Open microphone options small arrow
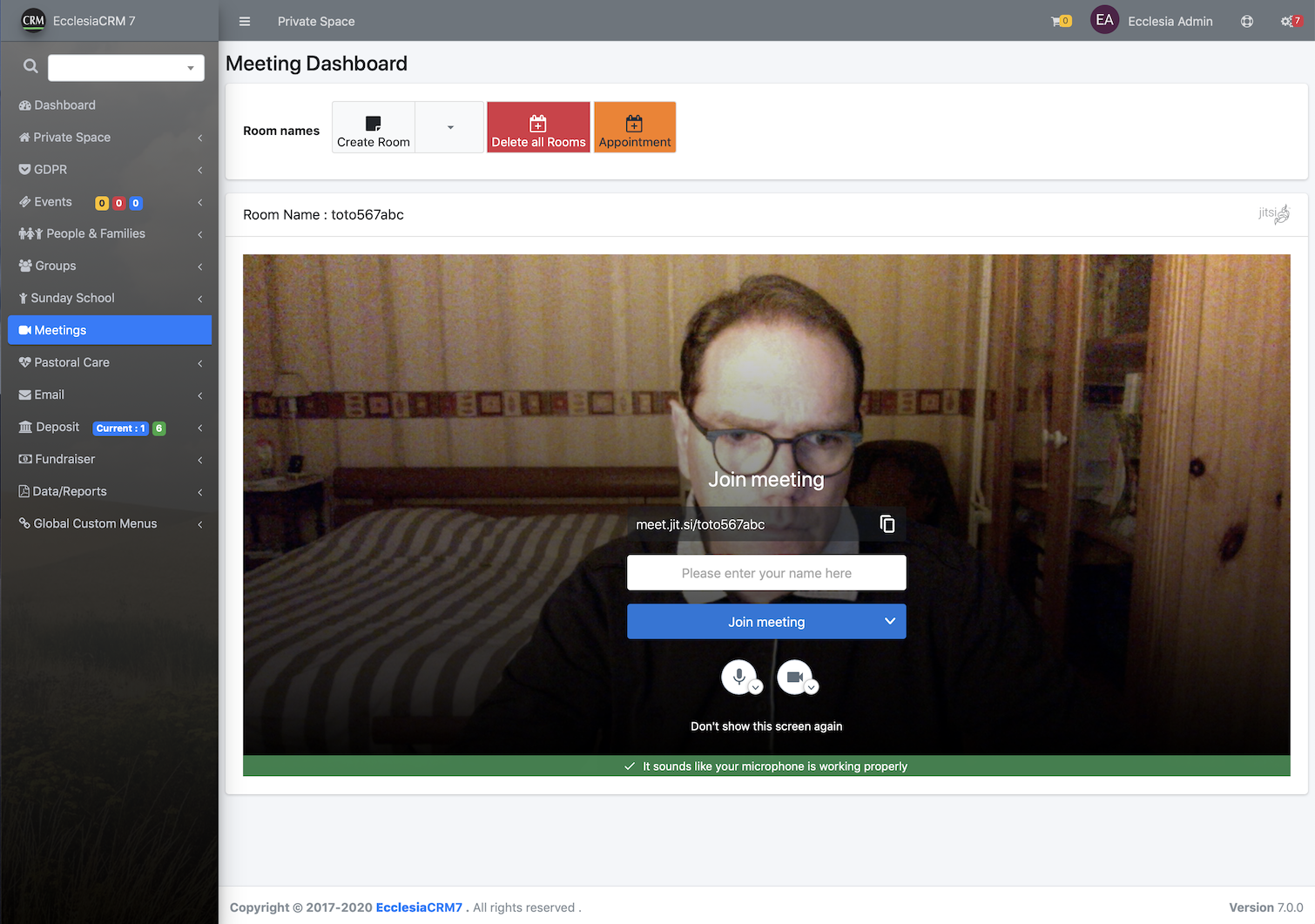This screenshot has height=924, width=1315. point(756,687)
